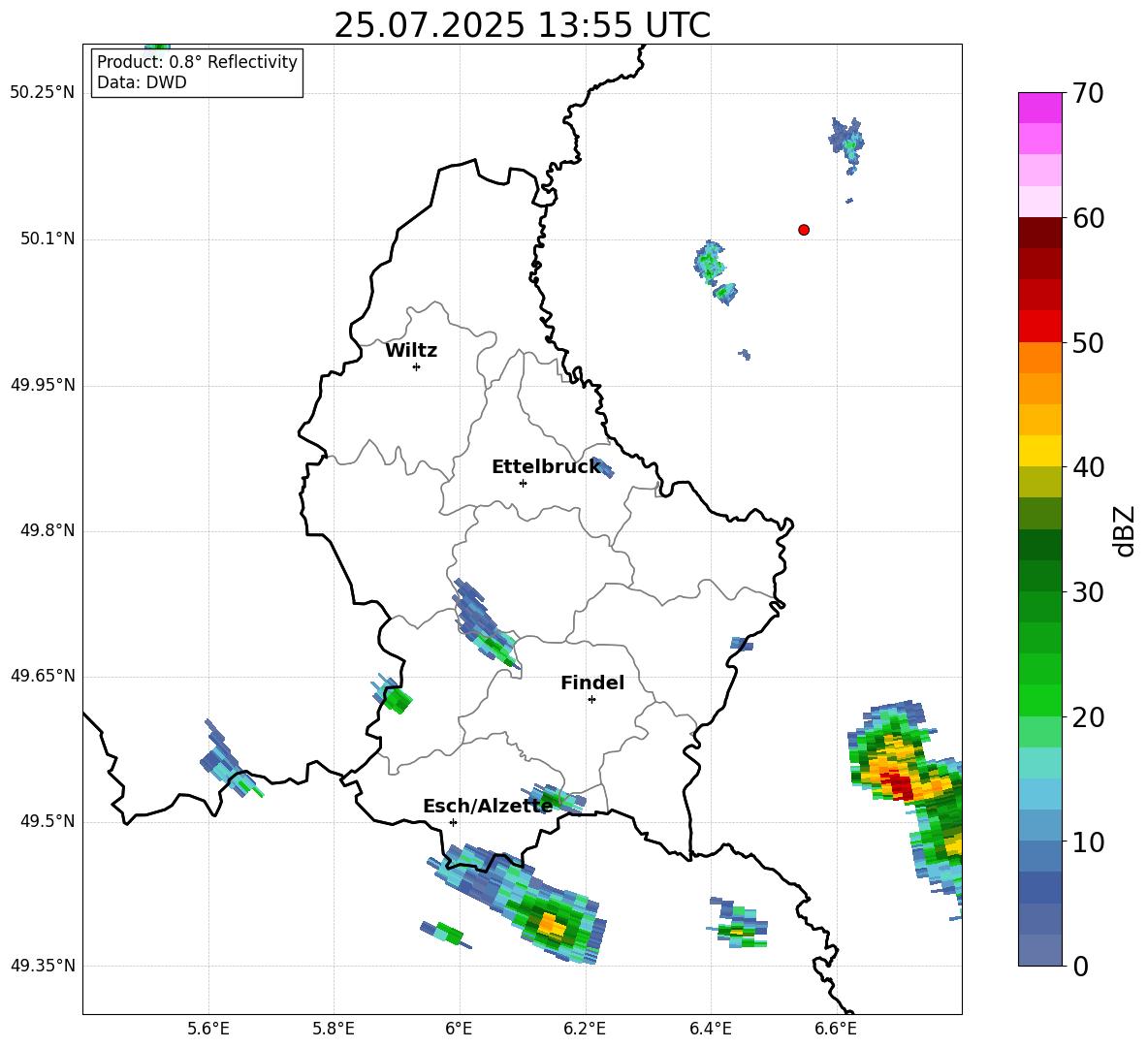This screenshot has width=1148, height=1048.
Task: Click the yellow colorbar segment above 40
Action: pyautogui.click(x=1039, y=450)
